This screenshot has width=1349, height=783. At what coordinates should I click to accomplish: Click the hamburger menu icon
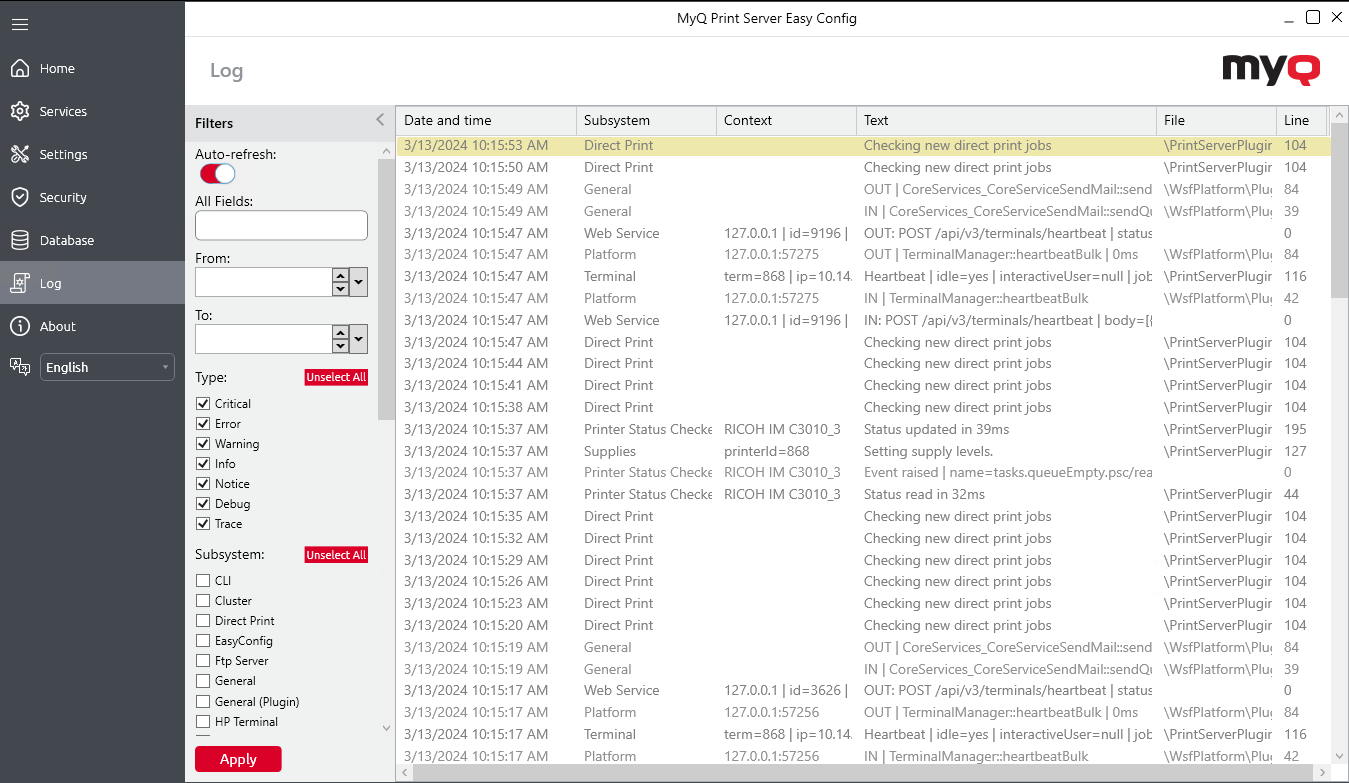pos(20,25)
